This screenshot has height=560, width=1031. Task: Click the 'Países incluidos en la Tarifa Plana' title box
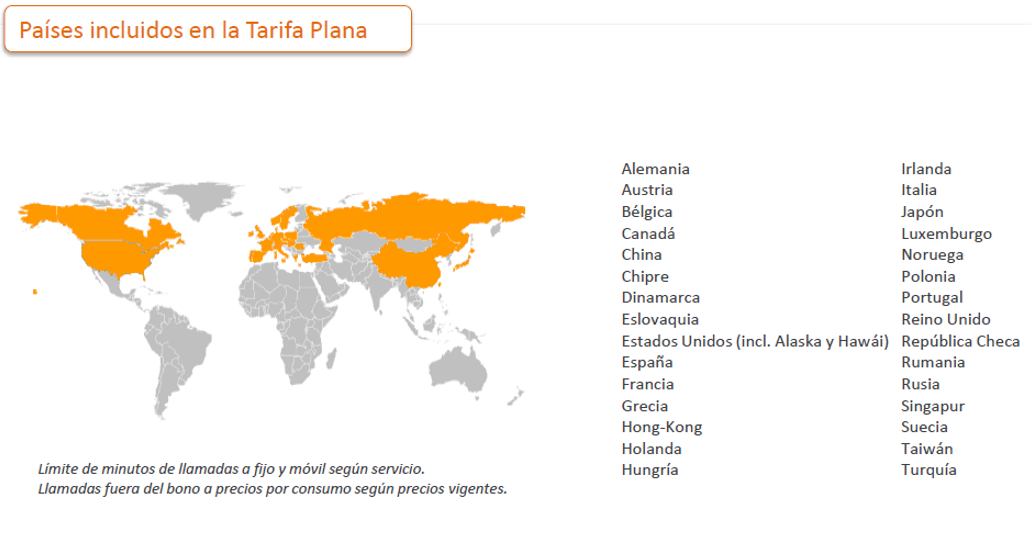point(208,29)
